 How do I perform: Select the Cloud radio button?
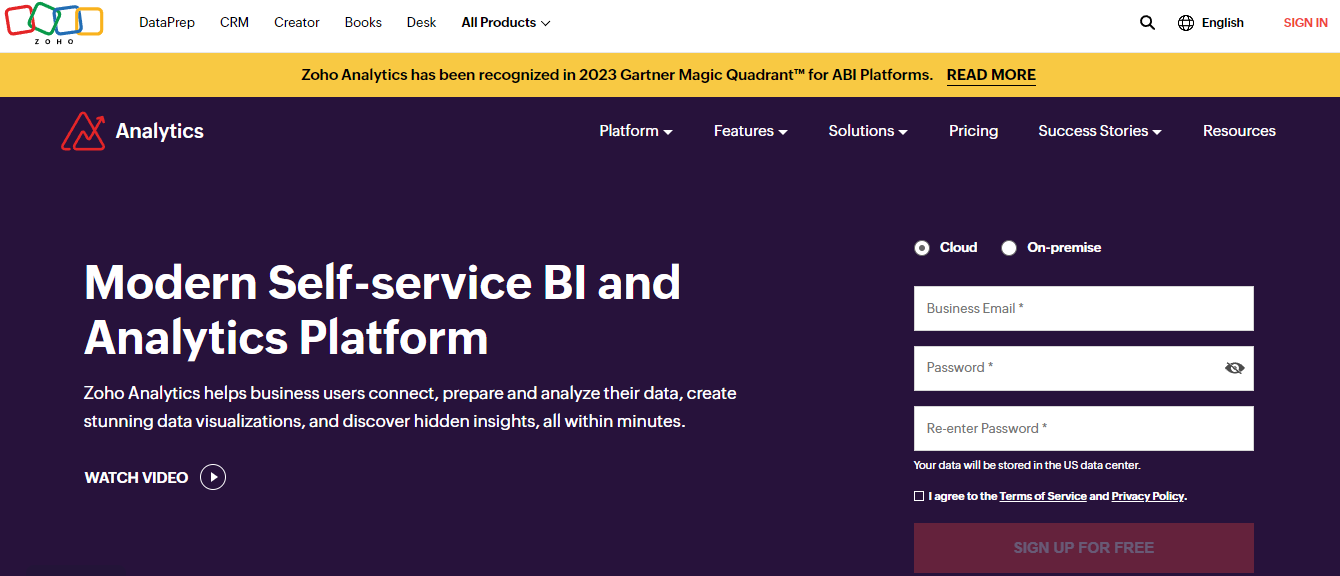pos(921,247)
